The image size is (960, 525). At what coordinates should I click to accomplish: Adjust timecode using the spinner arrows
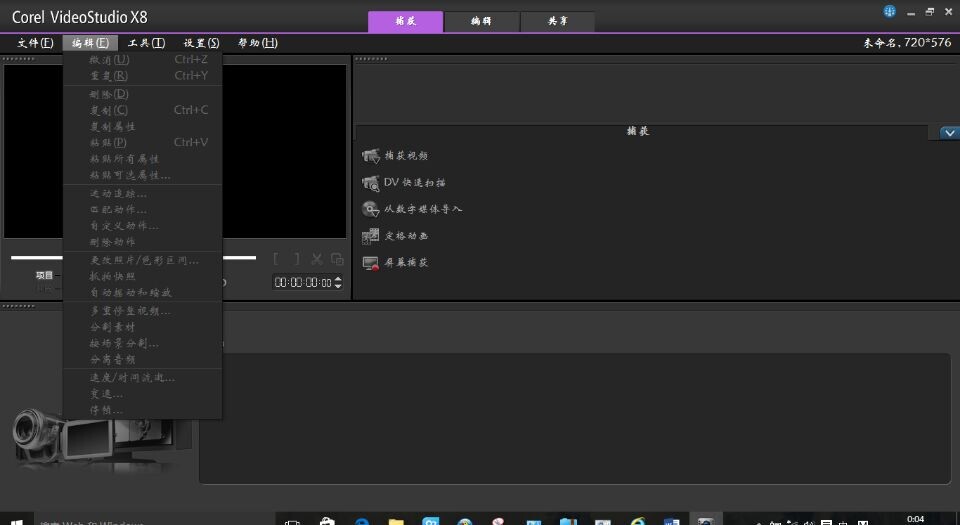338,283
